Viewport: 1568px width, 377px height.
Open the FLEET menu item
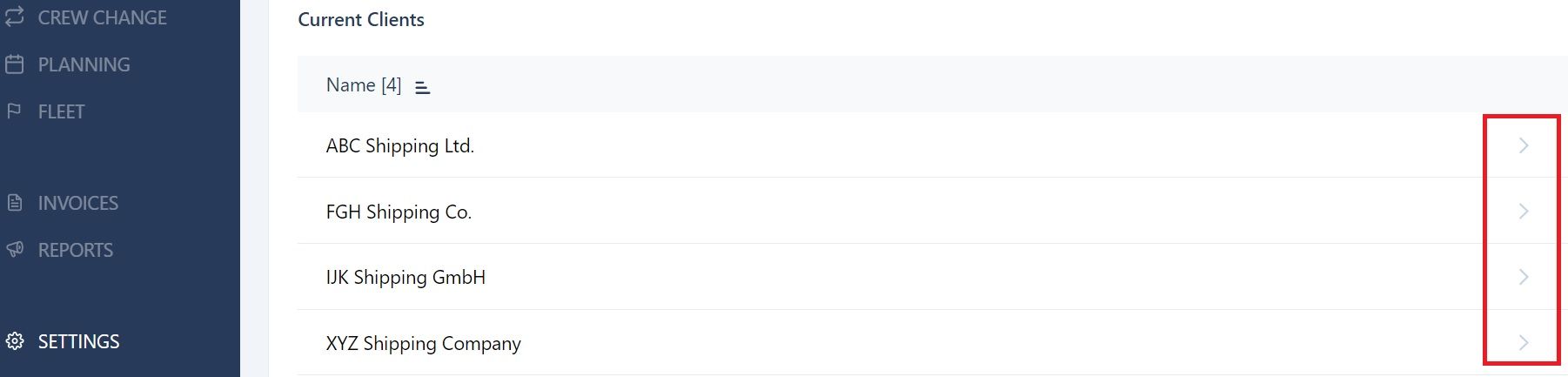(61, 111)
